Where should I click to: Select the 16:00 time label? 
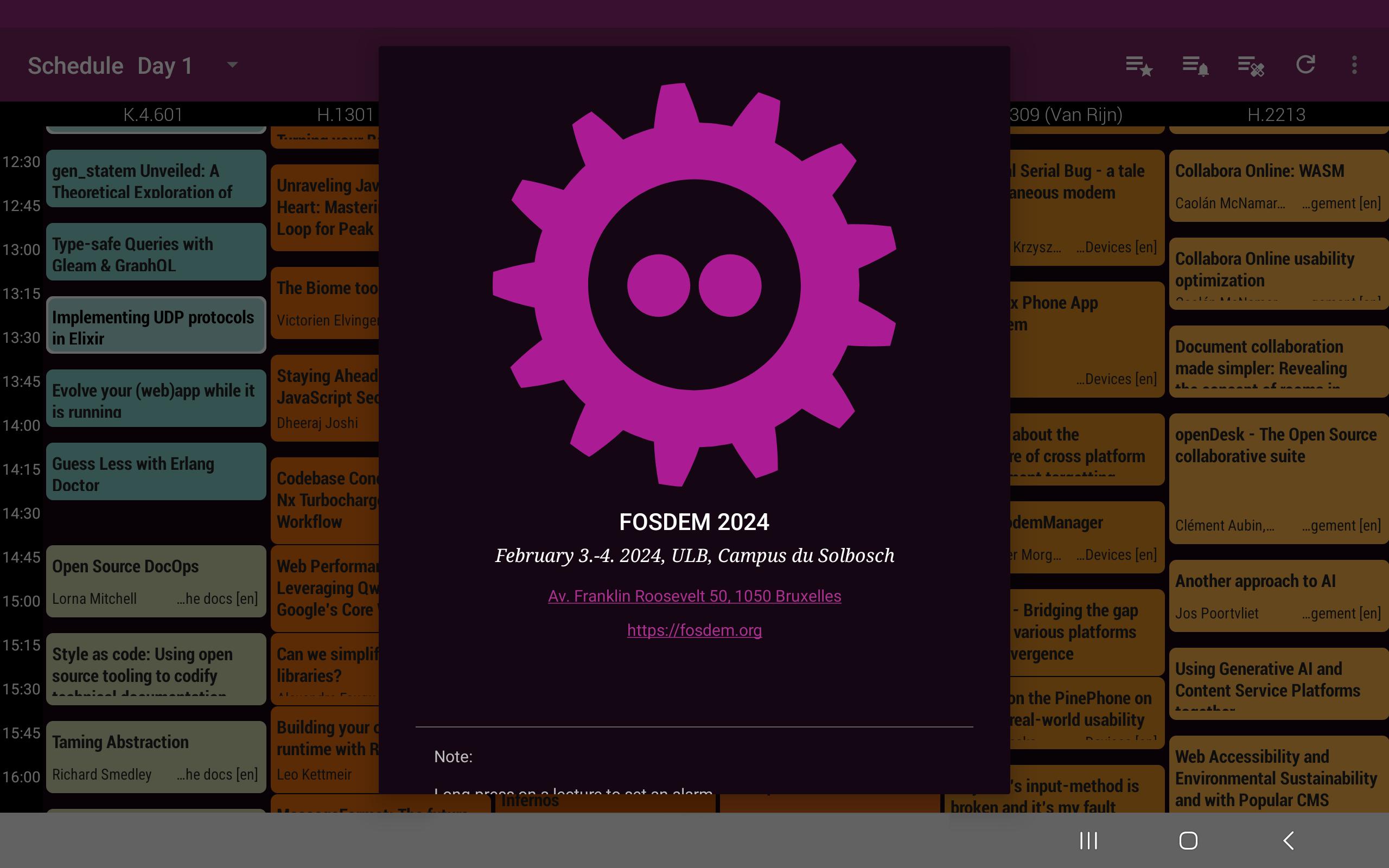pyautogui.click(x=21, y=777)
